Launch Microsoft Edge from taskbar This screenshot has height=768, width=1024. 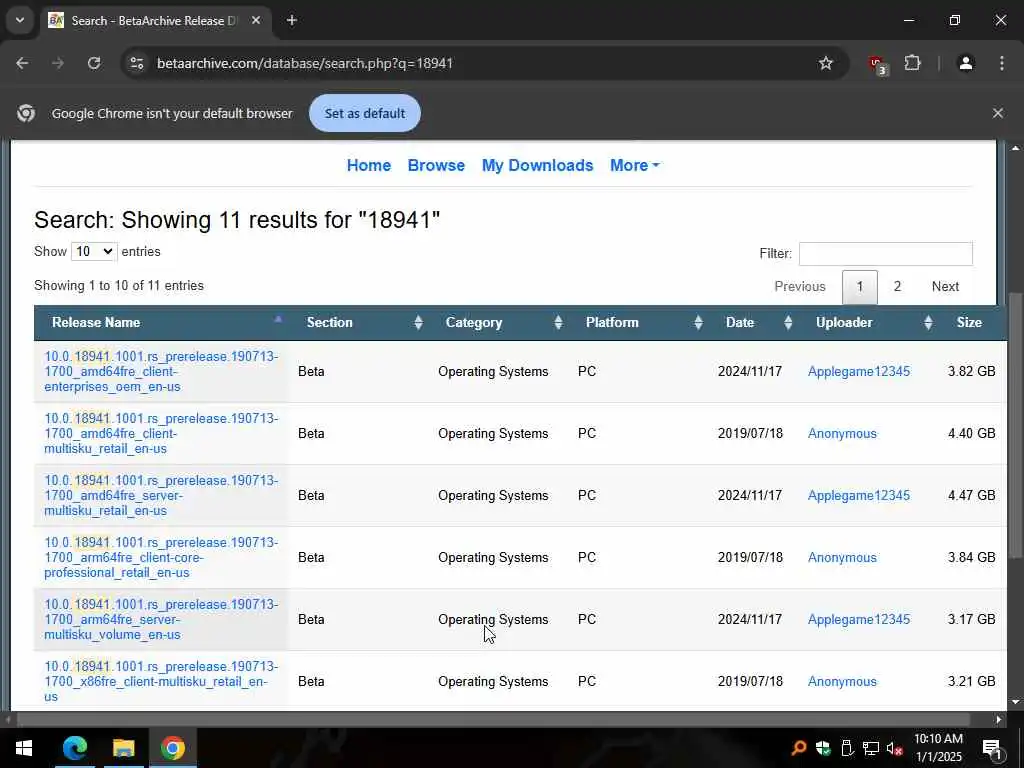click(74, 748)
